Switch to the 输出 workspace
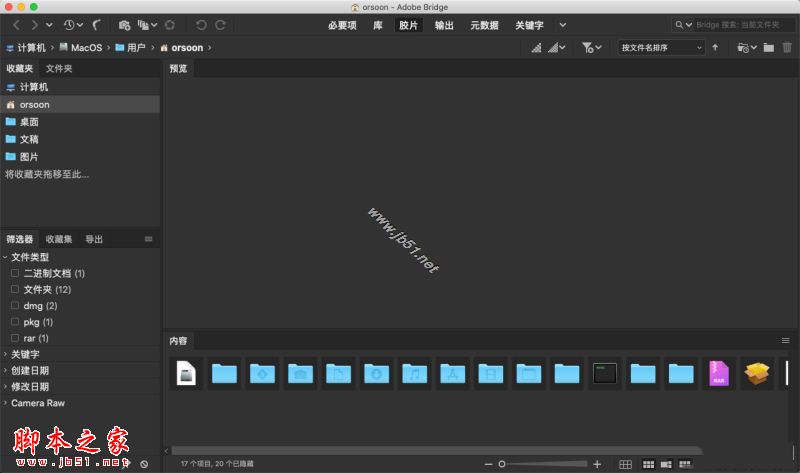 click(444, 25)
